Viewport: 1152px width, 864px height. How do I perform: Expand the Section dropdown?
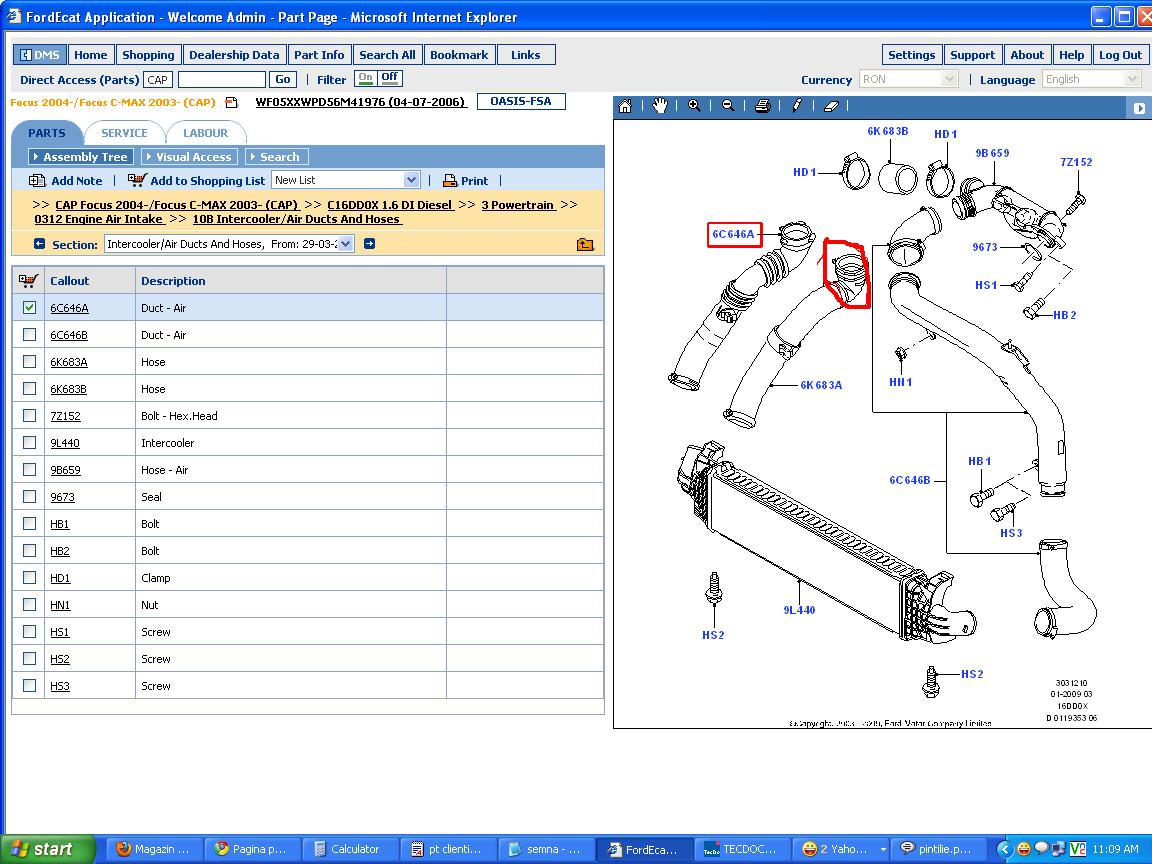point(346,244)
